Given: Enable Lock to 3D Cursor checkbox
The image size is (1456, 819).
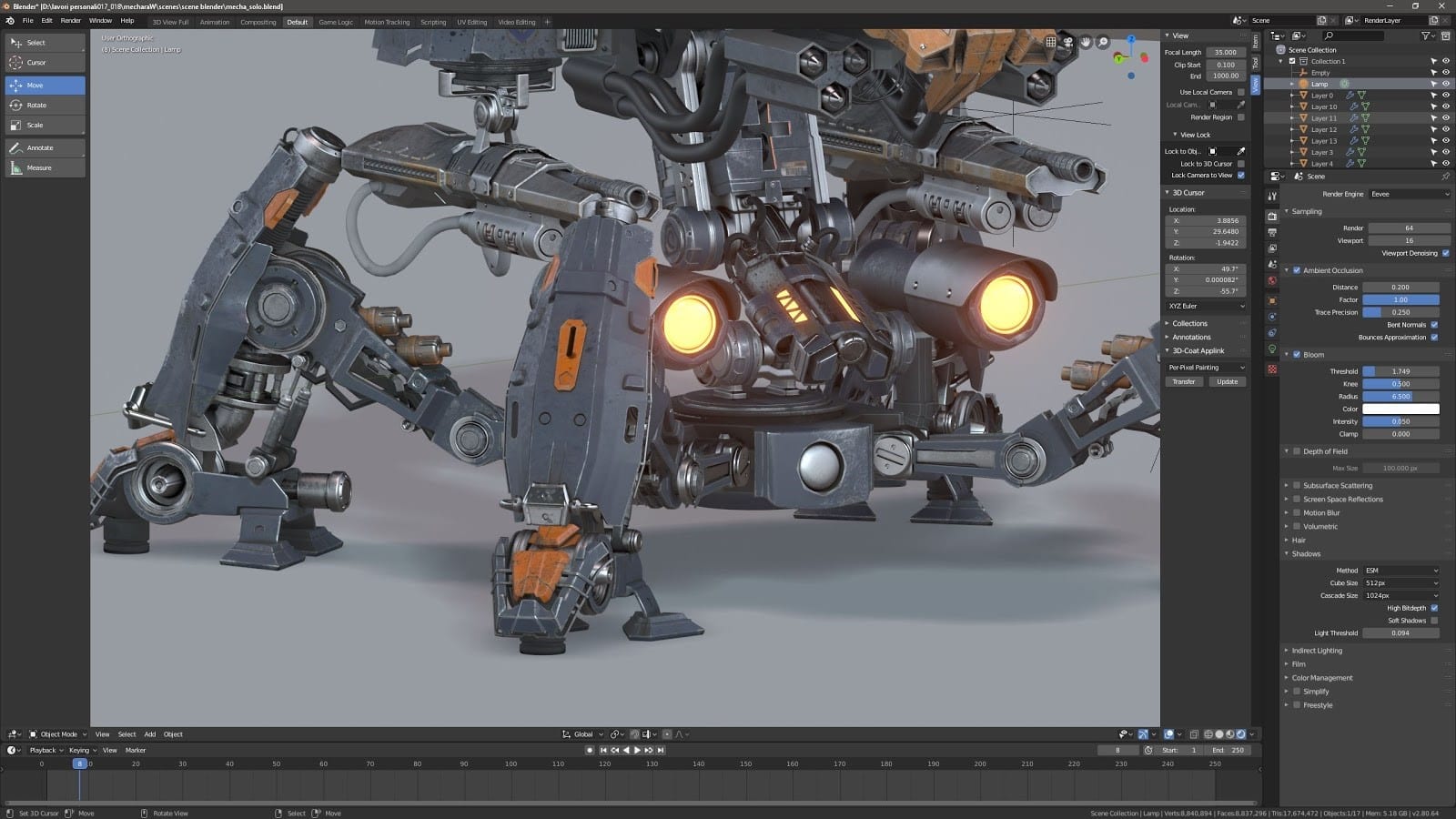Looking at the screenshot, I should (x=1241, y=164).
